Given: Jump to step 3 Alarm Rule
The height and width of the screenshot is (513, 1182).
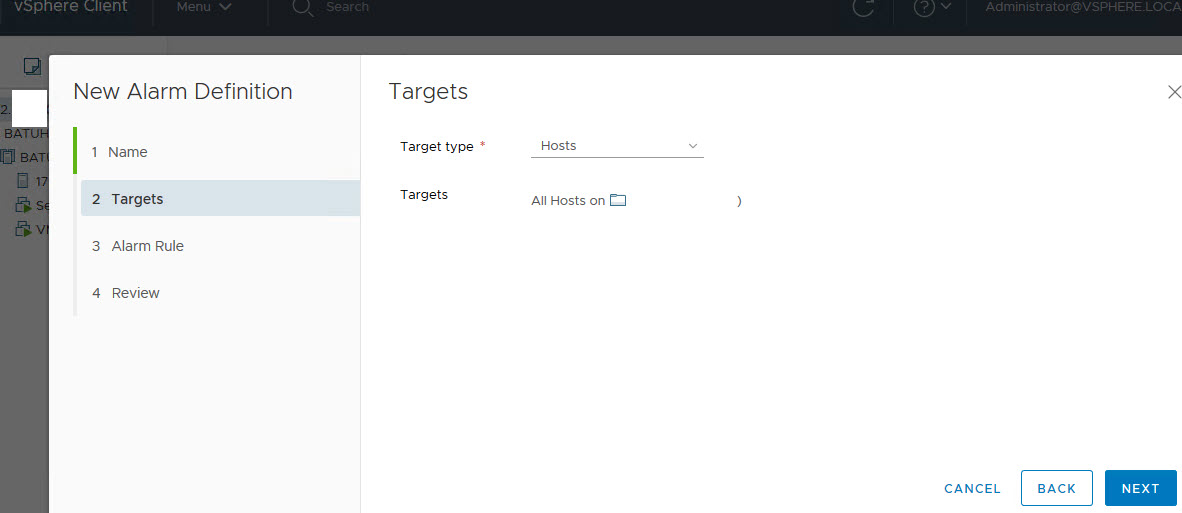Looking at the screenshot, I should pyautogui.click(x=147, y=246).
